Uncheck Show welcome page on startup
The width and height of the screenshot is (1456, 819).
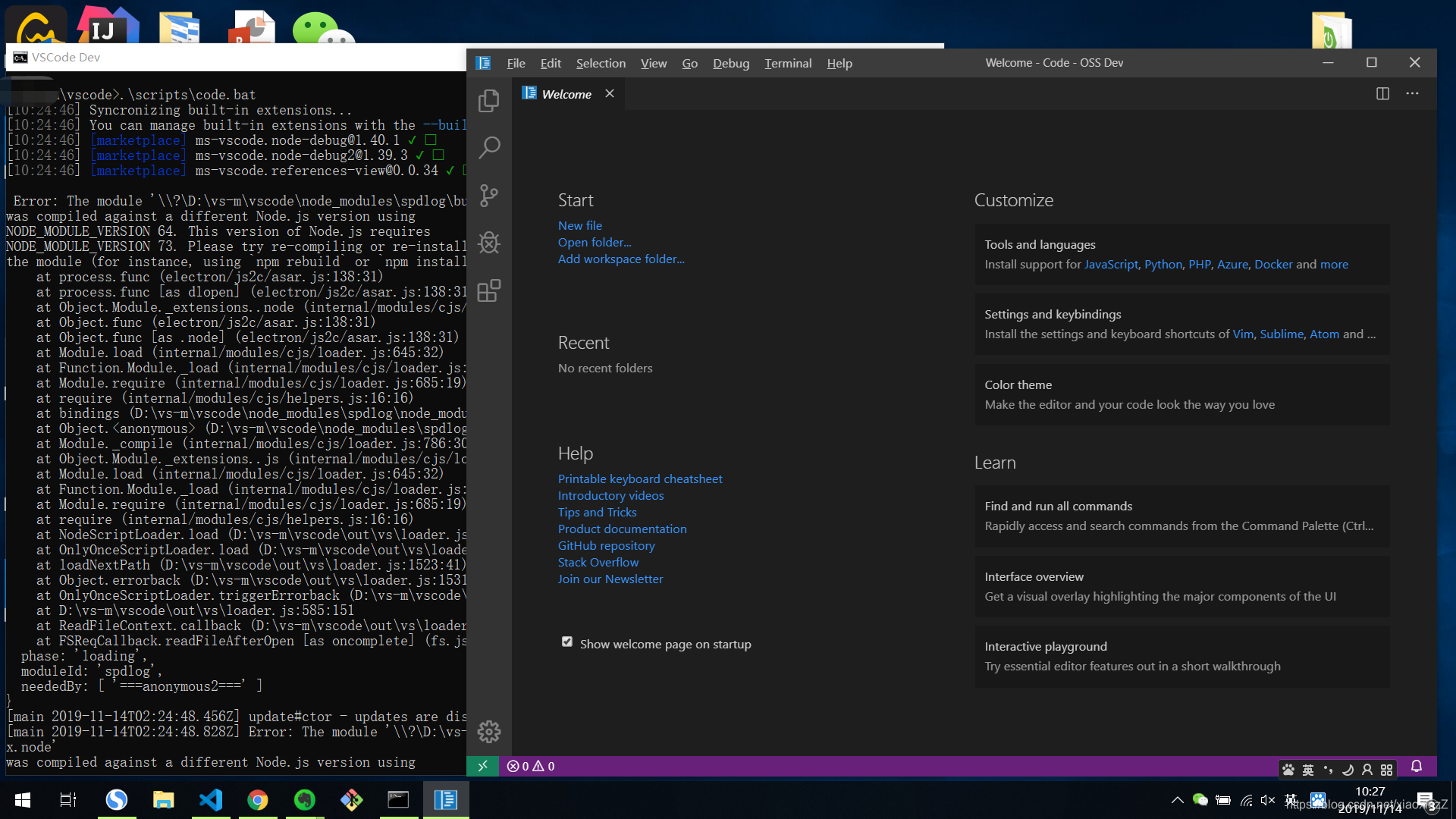(x=566, y=642)
